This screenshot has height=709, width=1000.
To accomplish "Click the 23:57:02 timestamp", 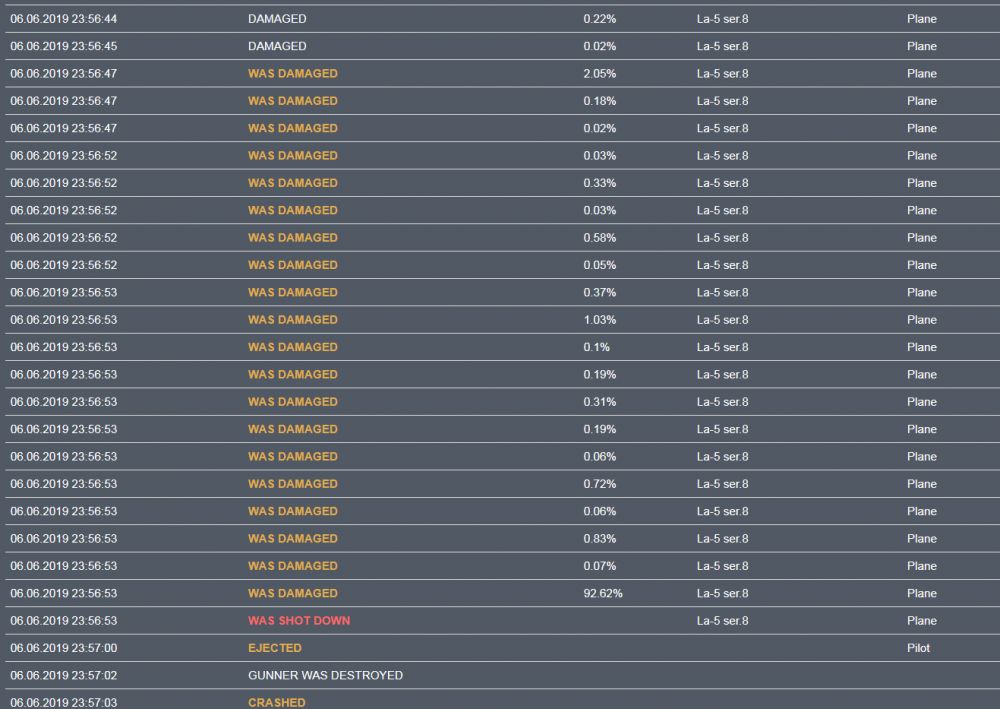I will tap(64, 675).
